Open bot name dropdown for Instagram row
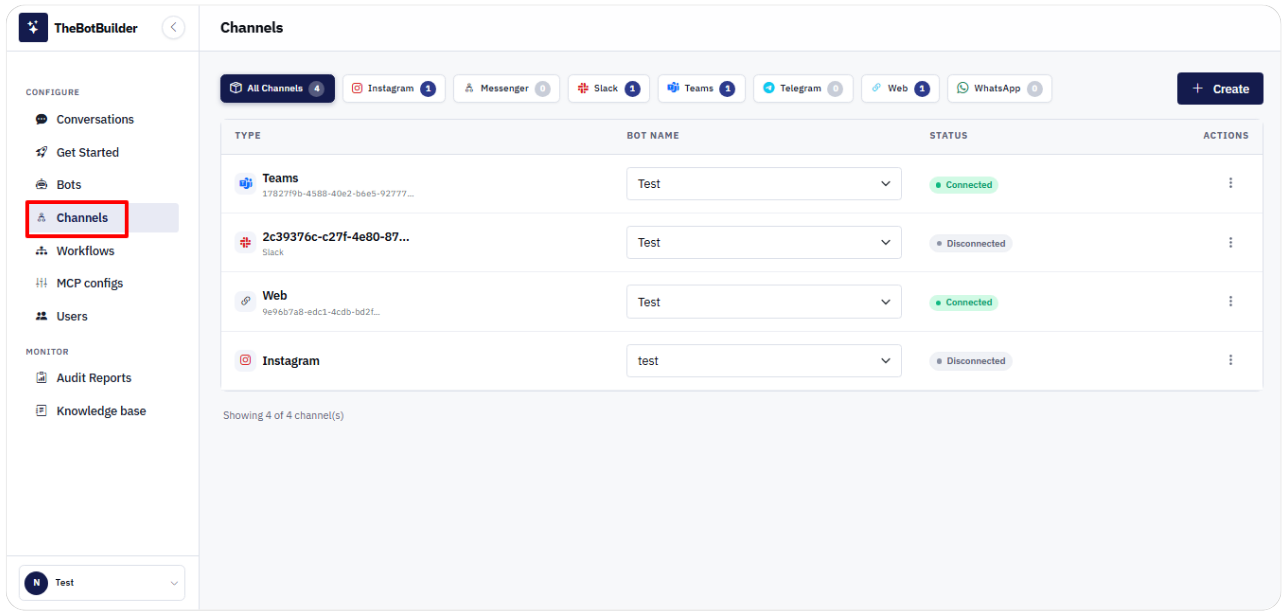Screen dimensions: 1285x615 (764, 361)
